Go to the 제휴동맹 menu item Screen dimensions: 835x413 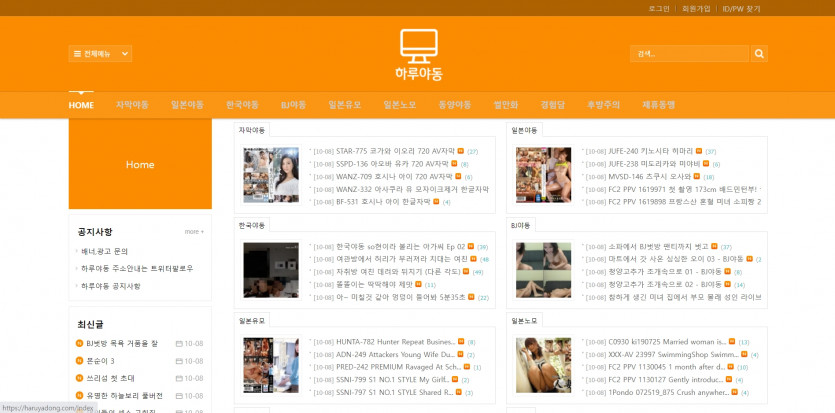(658, 105)
